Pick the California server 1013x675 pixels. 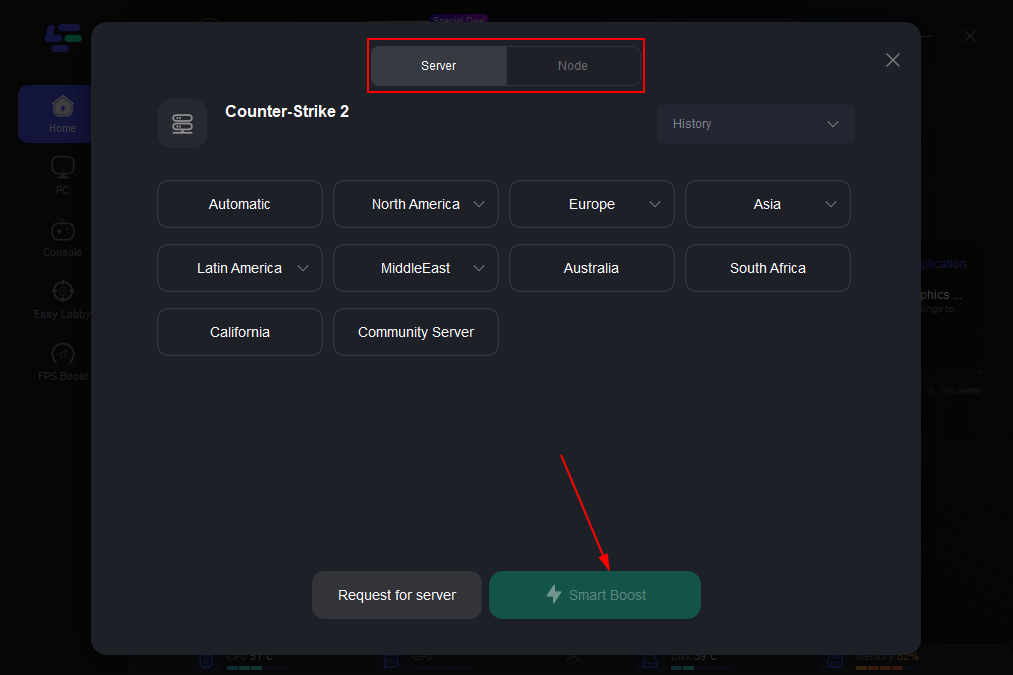coord(240,332)
